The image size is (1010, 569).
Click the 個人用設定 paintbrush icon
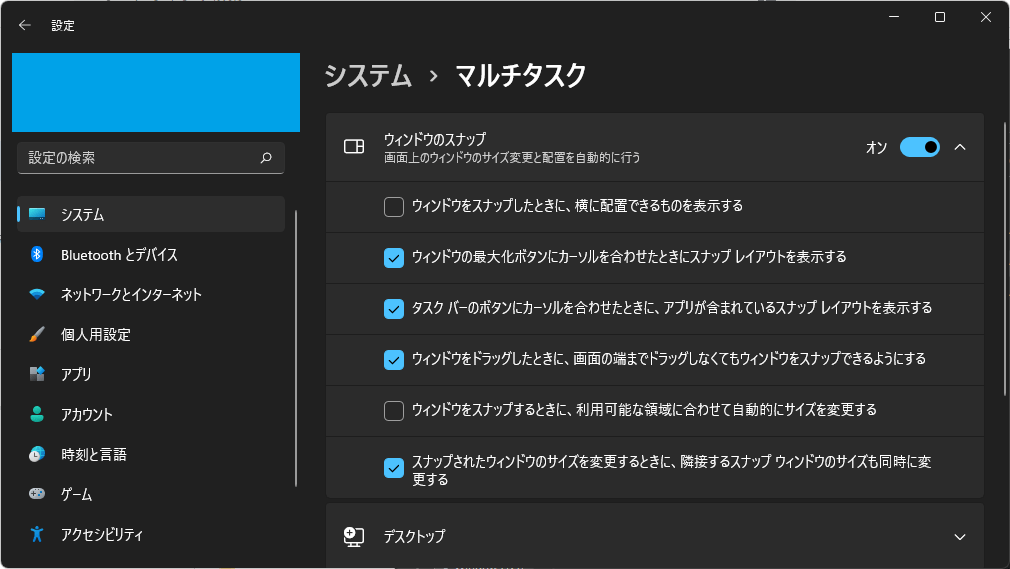(x=37, y=334)
